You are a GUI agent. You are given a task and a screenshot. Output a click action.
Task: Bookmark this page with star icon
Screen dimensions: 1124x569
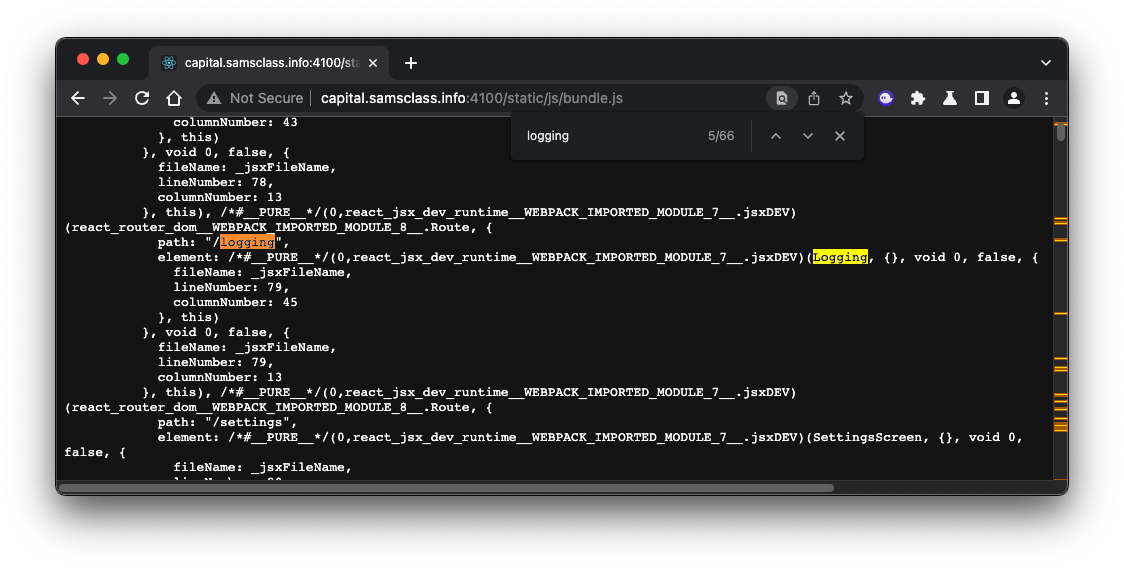(x=846, y=98)
